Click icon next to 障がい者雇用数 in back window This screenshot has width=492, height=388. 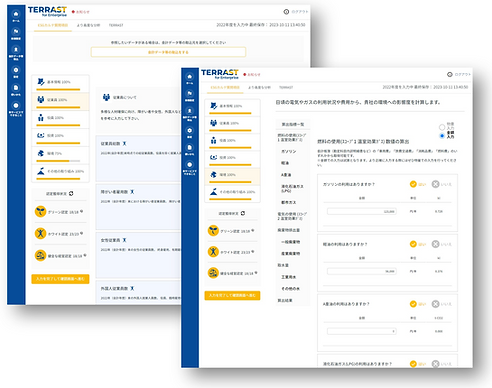(x=132, y=192)
